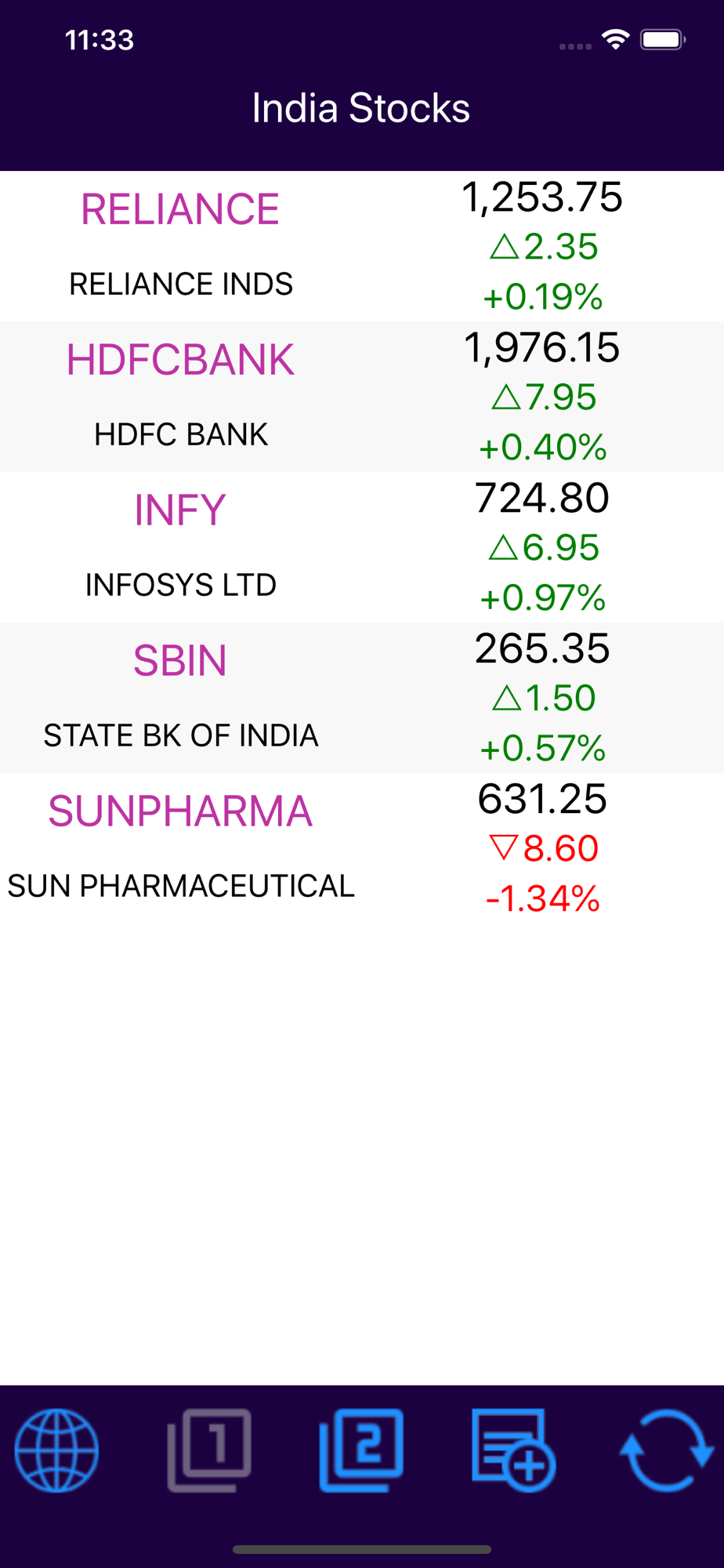This screenshot has height=1568, width=724.
Task: Tap the INFY ticker symbol
Action: point(180,510)
